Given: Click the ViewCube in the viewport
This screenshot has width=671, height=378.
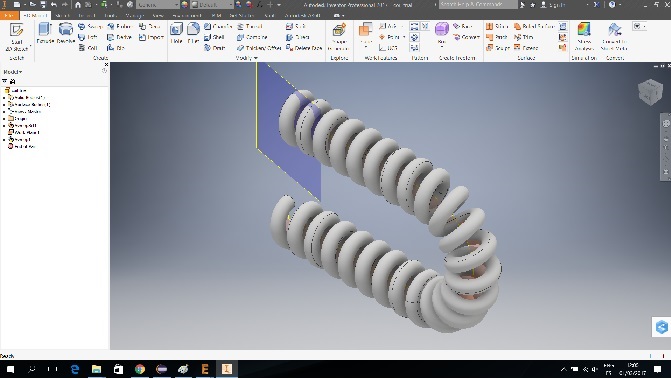Looking at the screenshot, I should click(x=650, y=91).
